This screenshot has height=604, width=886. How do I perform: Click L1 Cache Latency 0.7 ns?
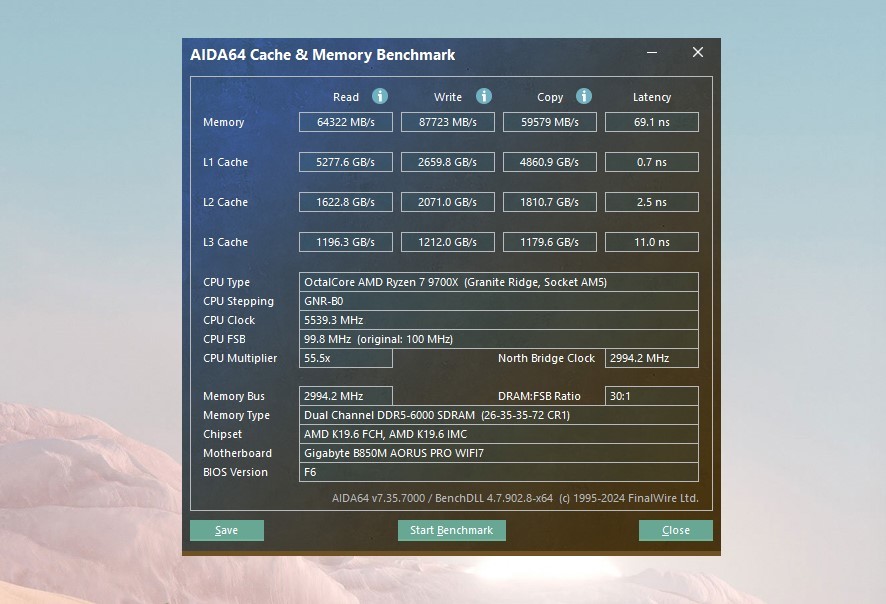652,162
